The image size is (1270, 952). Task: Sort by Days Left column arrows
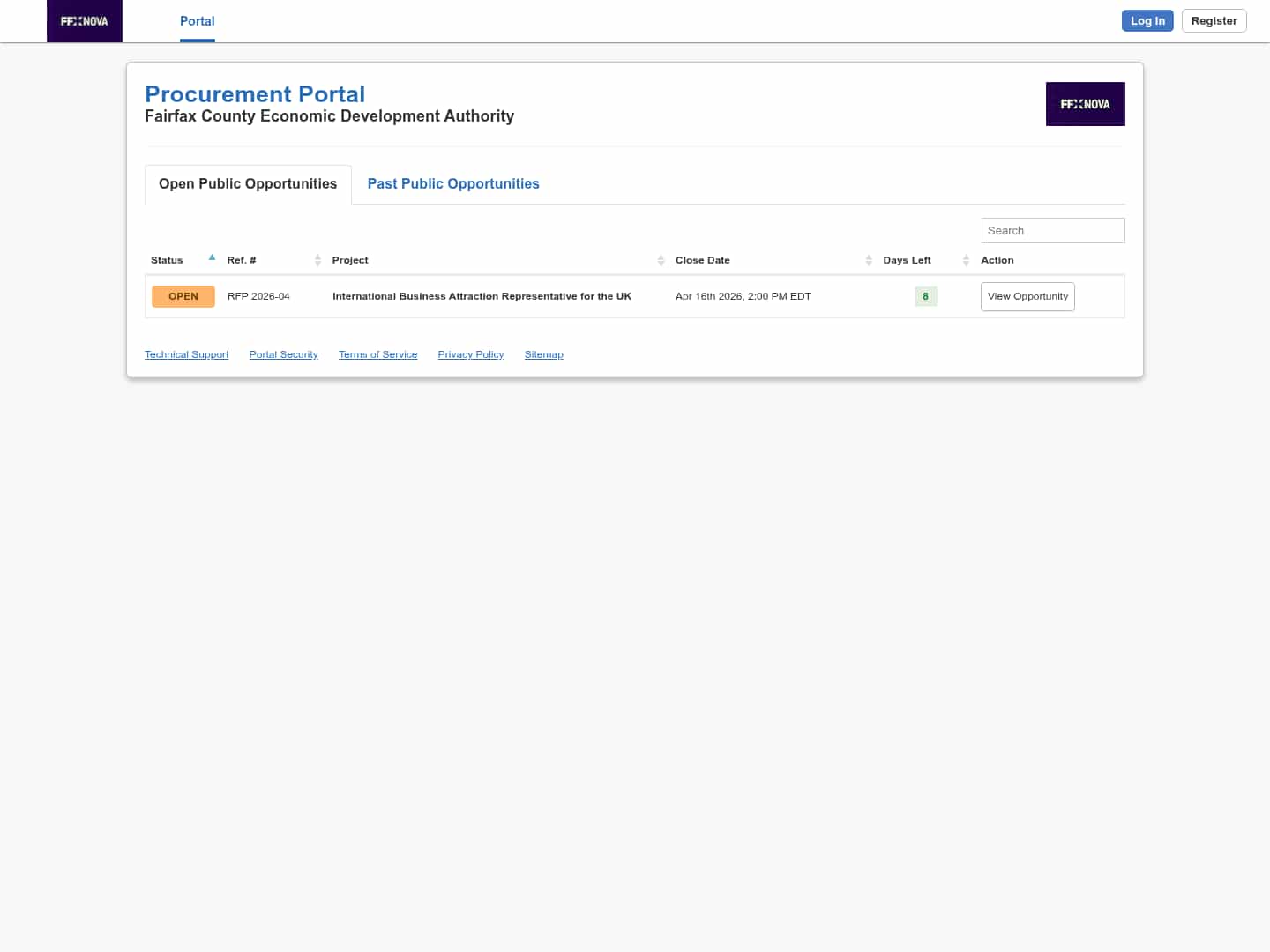[x=966, y=260]
